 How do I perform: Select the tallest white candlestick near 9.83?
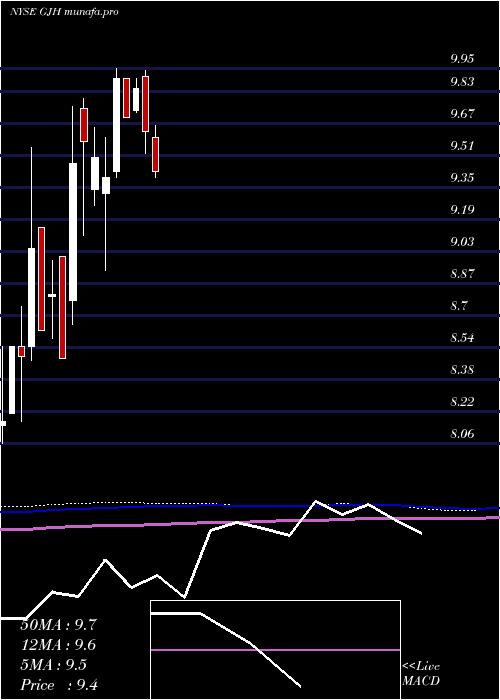point(117,125)
